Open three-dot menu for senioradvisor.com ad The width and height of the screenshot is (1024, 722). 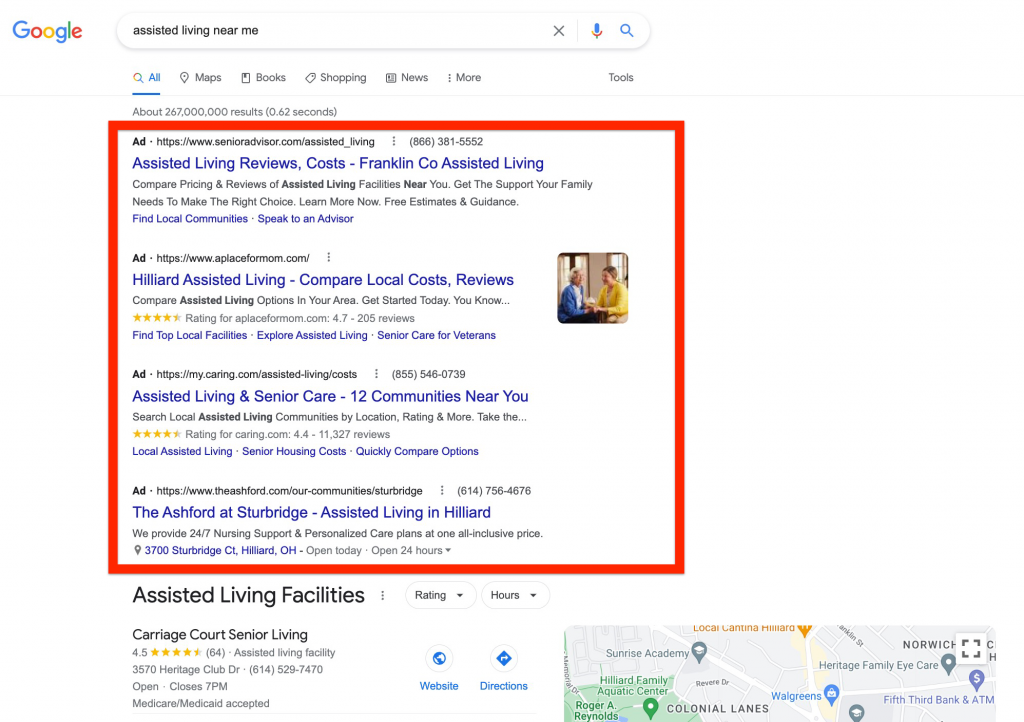(x=393, y=141)
